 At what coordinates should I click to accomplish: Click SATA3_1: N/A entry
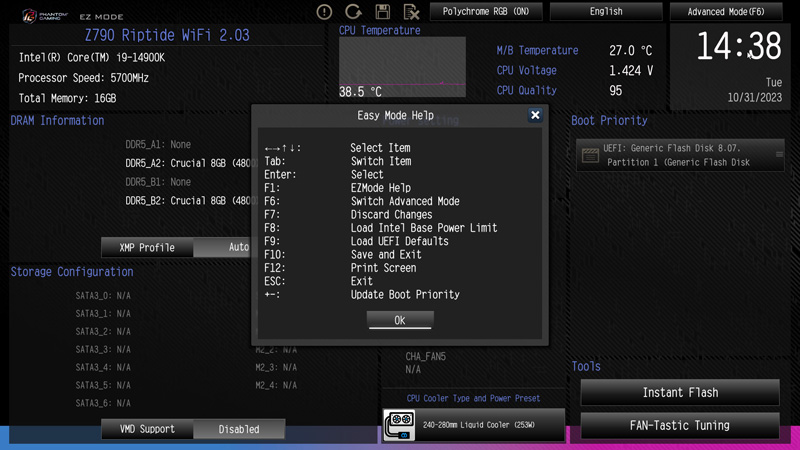[x=103, y=313]
